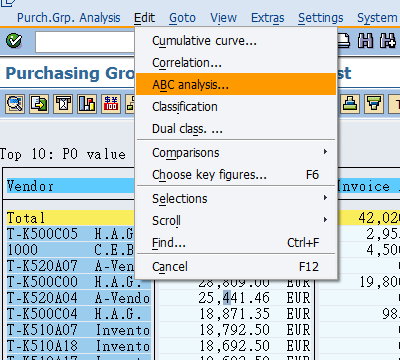The width and height of the screenshot is (400, 360).
Task: Open the System menu
Action: click(377, 18)
